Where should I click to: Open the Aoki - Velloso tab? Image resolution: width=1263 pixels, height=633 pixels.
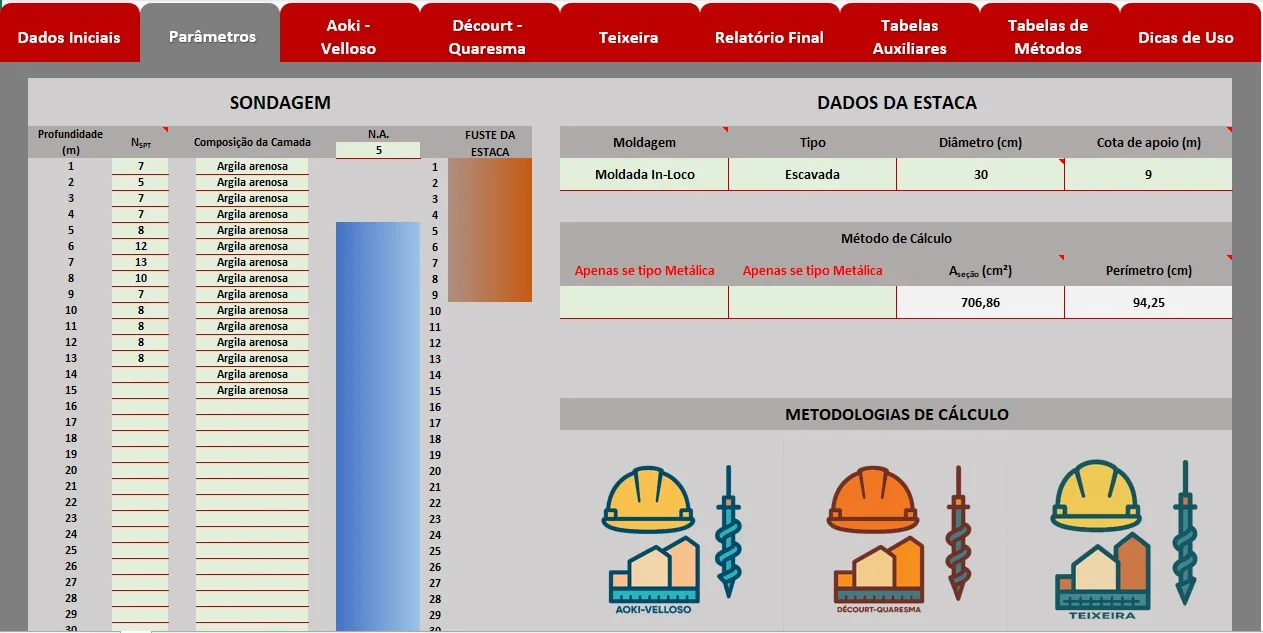[x=349, y=37]
